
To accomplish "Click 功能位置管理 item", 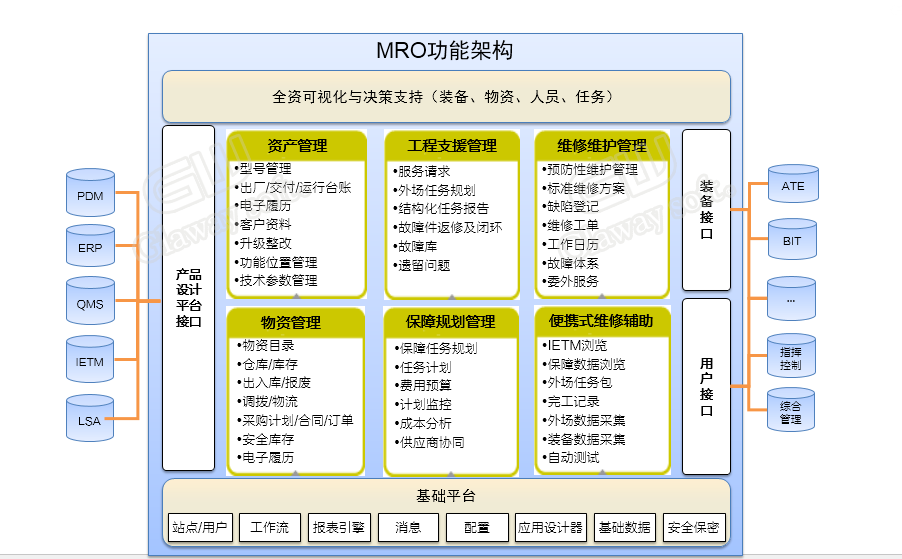I will [278, 262].
